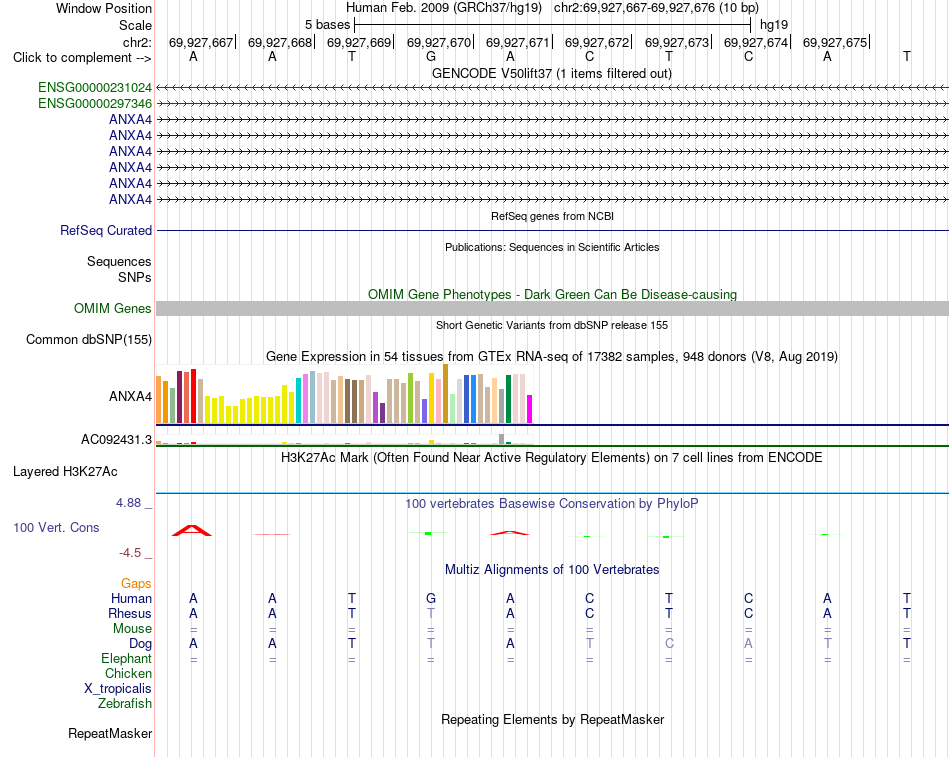Click the ANXA4 label beside the expression chart
Screen dimensions: 950x757
(x=130, y=396)
